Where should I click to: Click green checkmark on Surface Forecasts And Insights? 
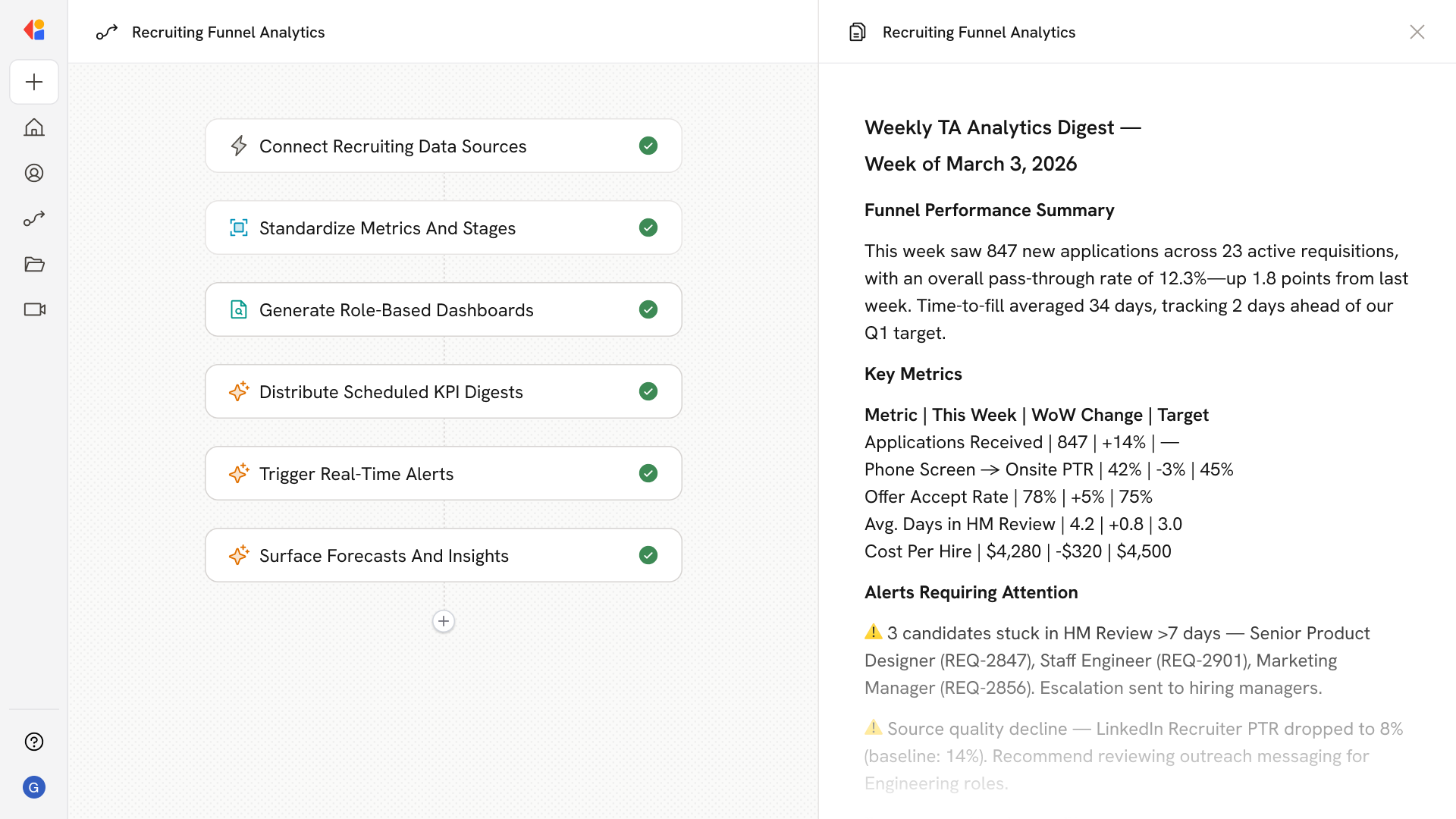click(648, 555)
